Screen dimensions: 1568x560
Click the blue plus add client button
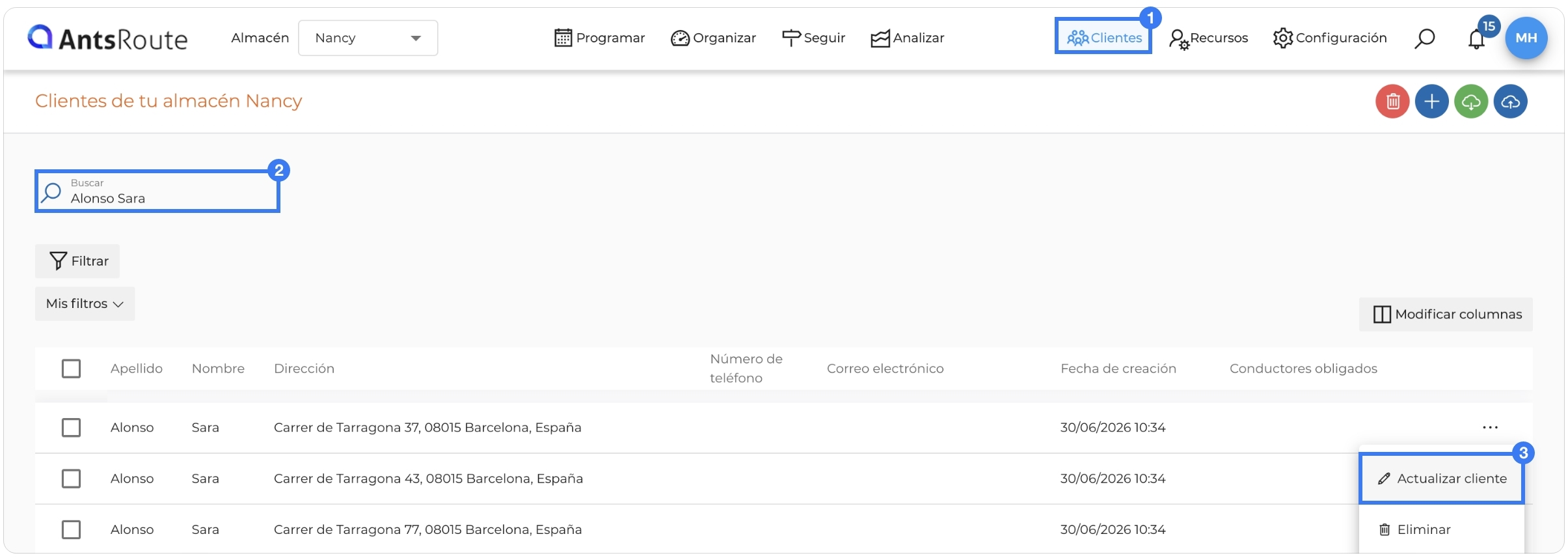coord(1431,102)
